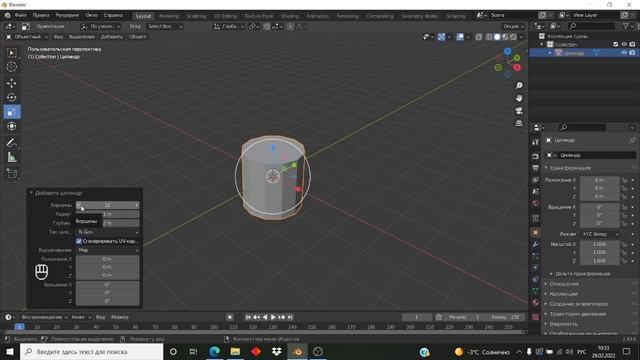Hide Collection using eye icon in outliner
640x360 pixels.
[624, 44]
